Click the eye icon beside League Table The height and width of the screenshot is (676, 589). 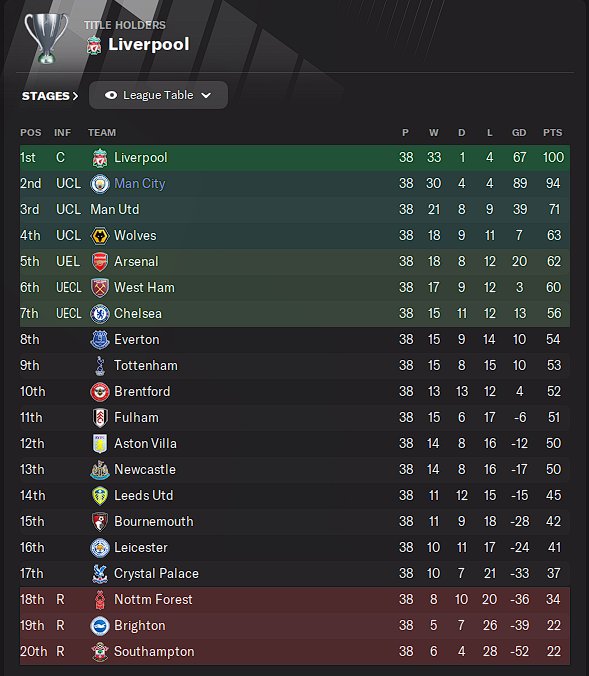point(111,95)
